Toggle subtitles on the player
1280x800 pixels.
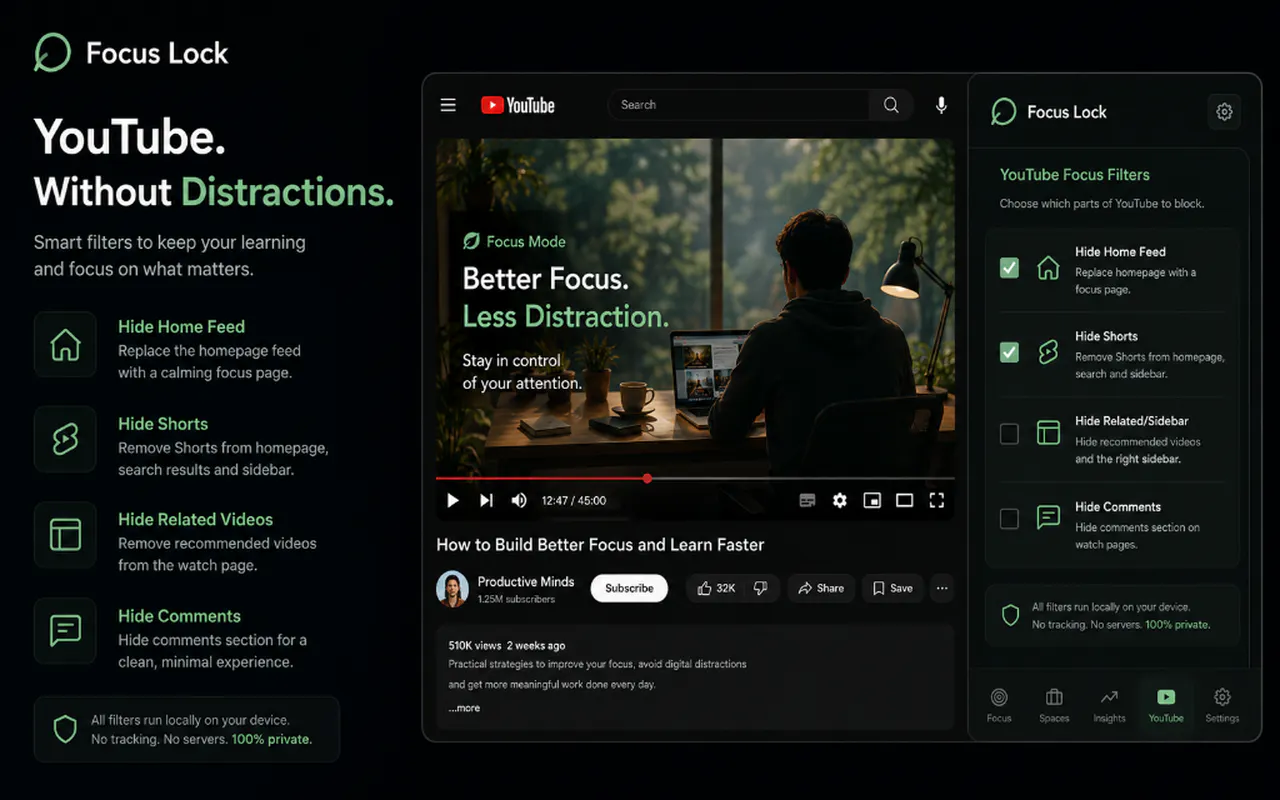(807, 500)
